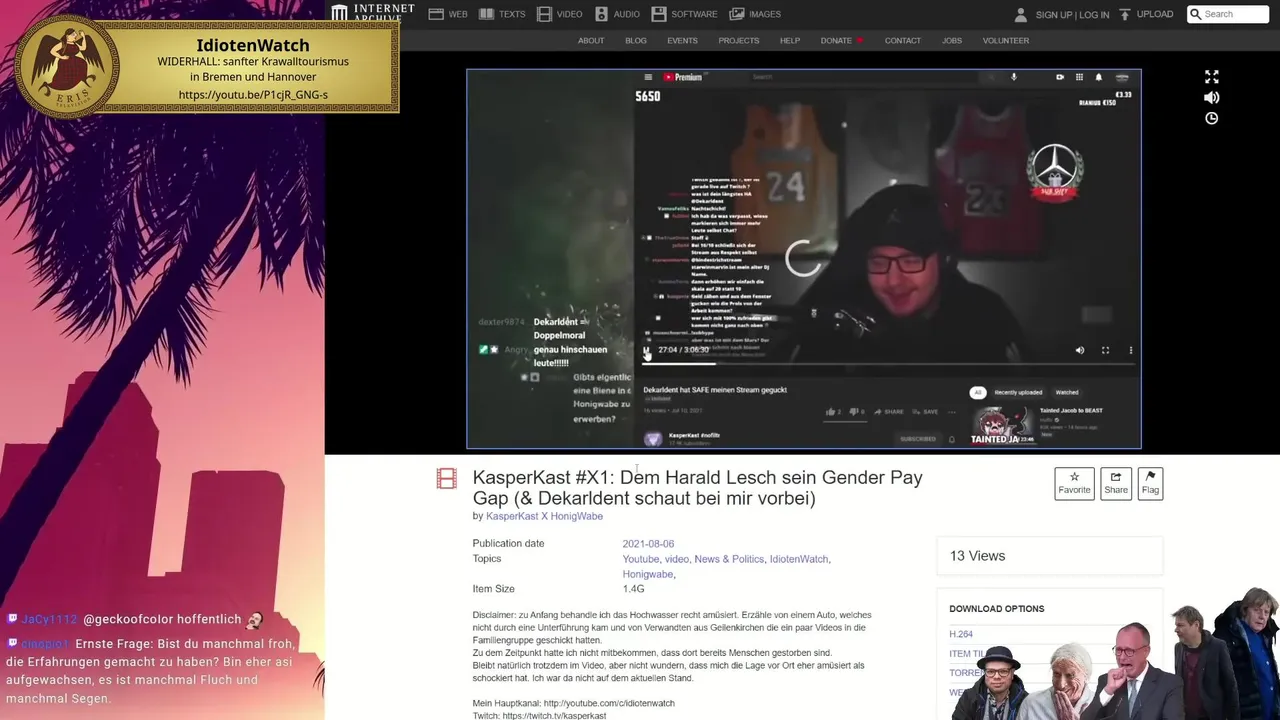Flag this item
Screen dimensions: 1280x720
coord(1150,483)
